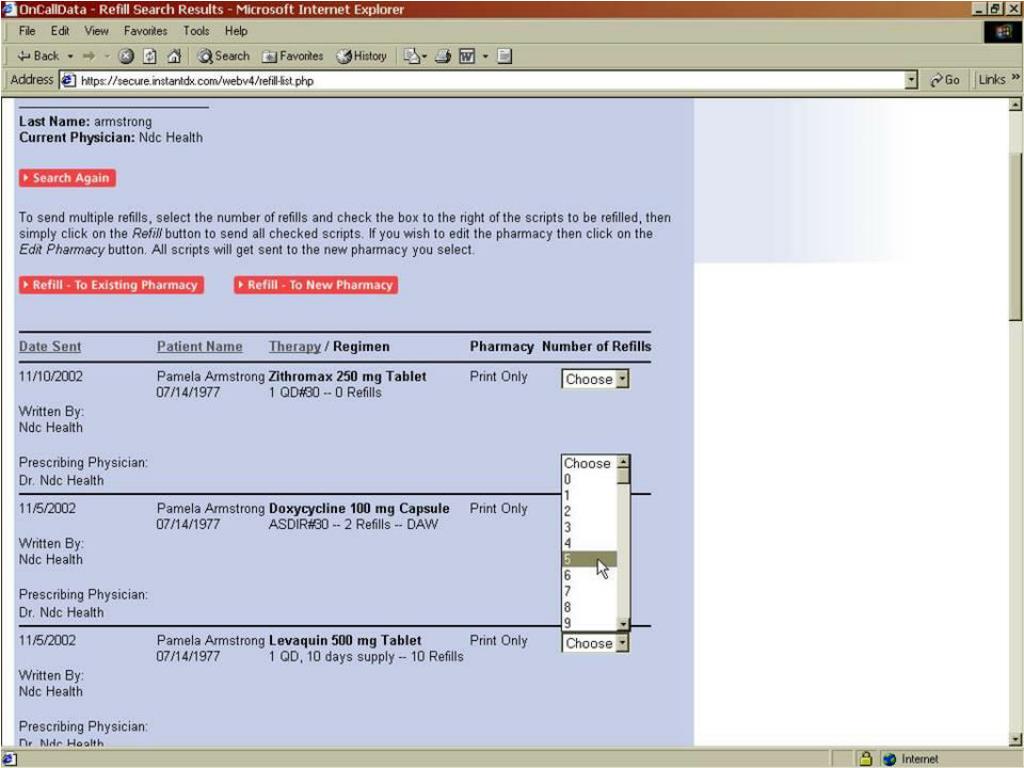Open the Help menu
The width and height of the screenshot is (1024, 768).
tap(236, 31)
